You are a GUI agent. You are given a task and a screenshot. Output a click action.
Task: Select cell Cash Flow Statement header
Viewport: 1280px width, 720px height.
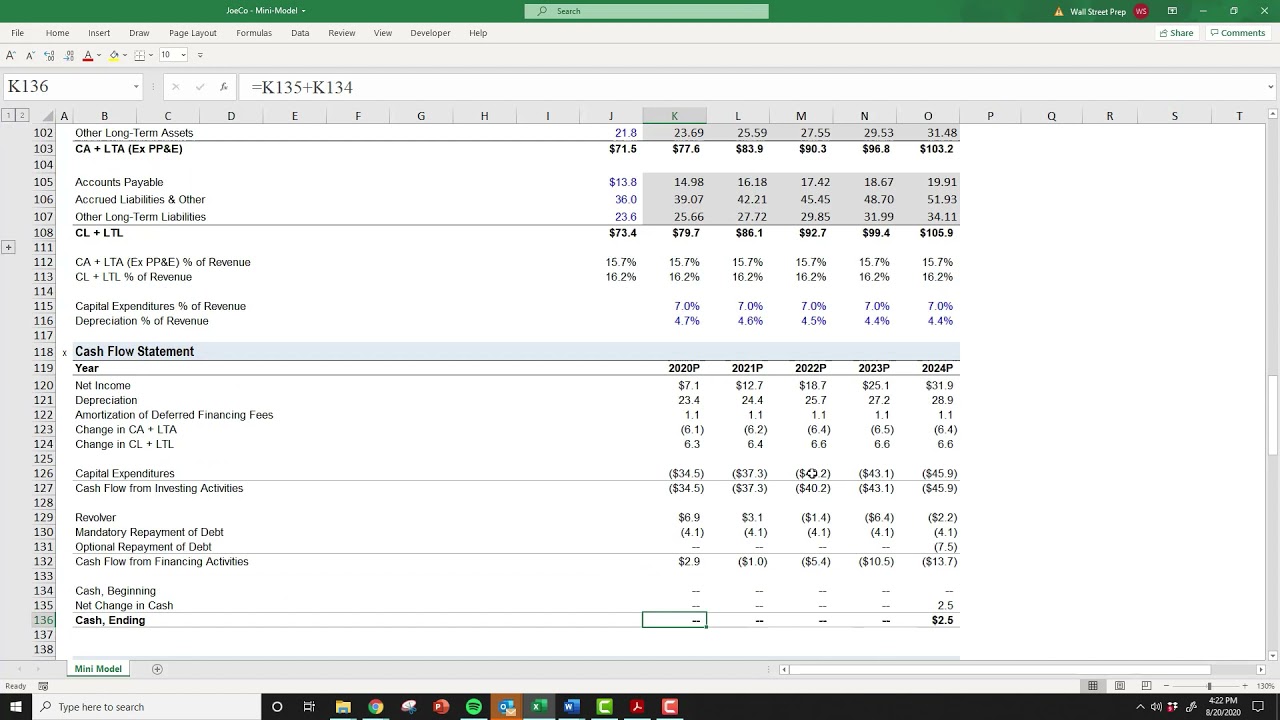tap(134, 352)
